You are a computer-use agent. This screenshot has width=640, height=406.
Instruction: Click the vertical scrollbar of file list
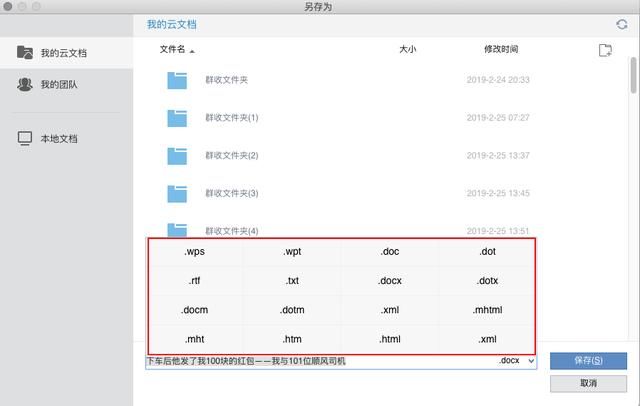click(633, 75)
